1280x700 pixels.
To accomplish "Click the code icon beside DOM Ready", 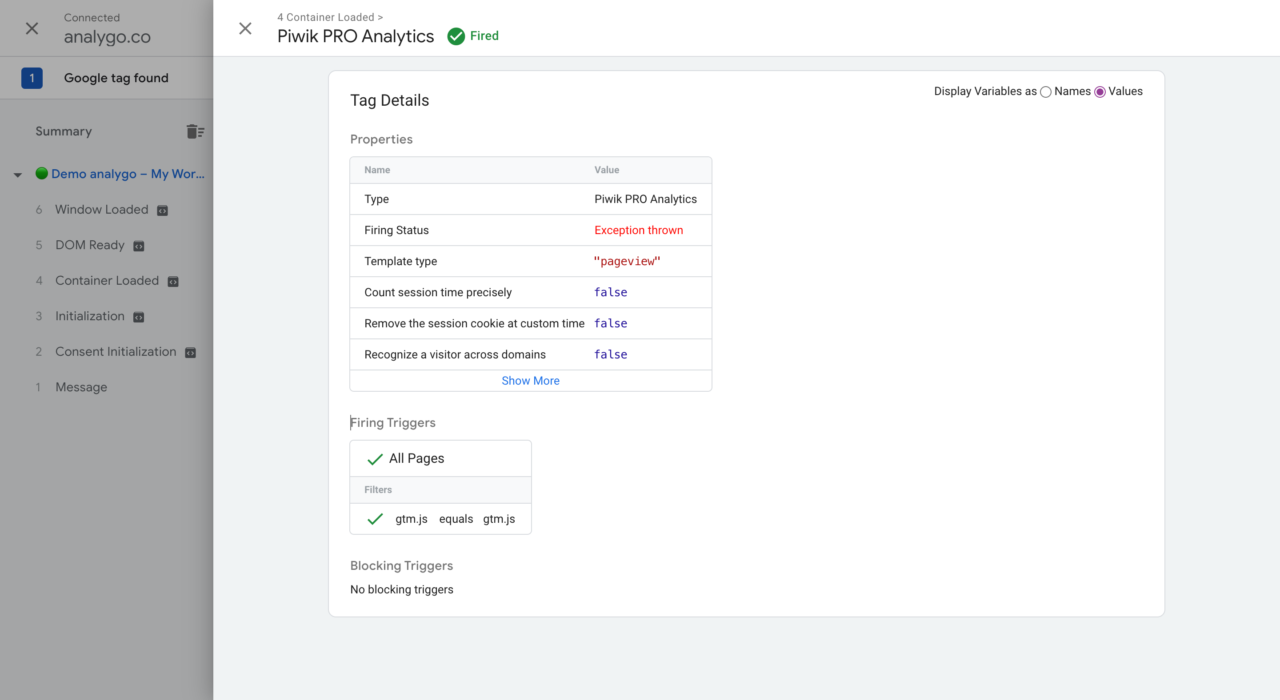I will point(139,246).
